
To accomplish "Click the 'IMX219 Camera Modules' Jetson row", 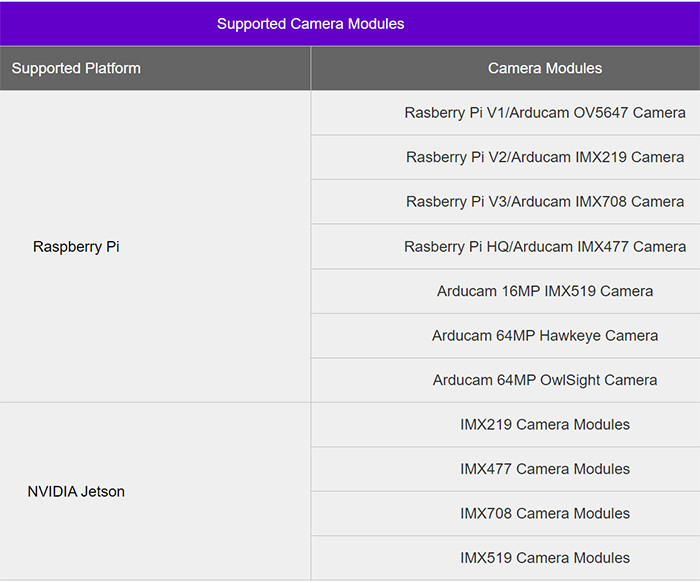I will click(545, 424).
